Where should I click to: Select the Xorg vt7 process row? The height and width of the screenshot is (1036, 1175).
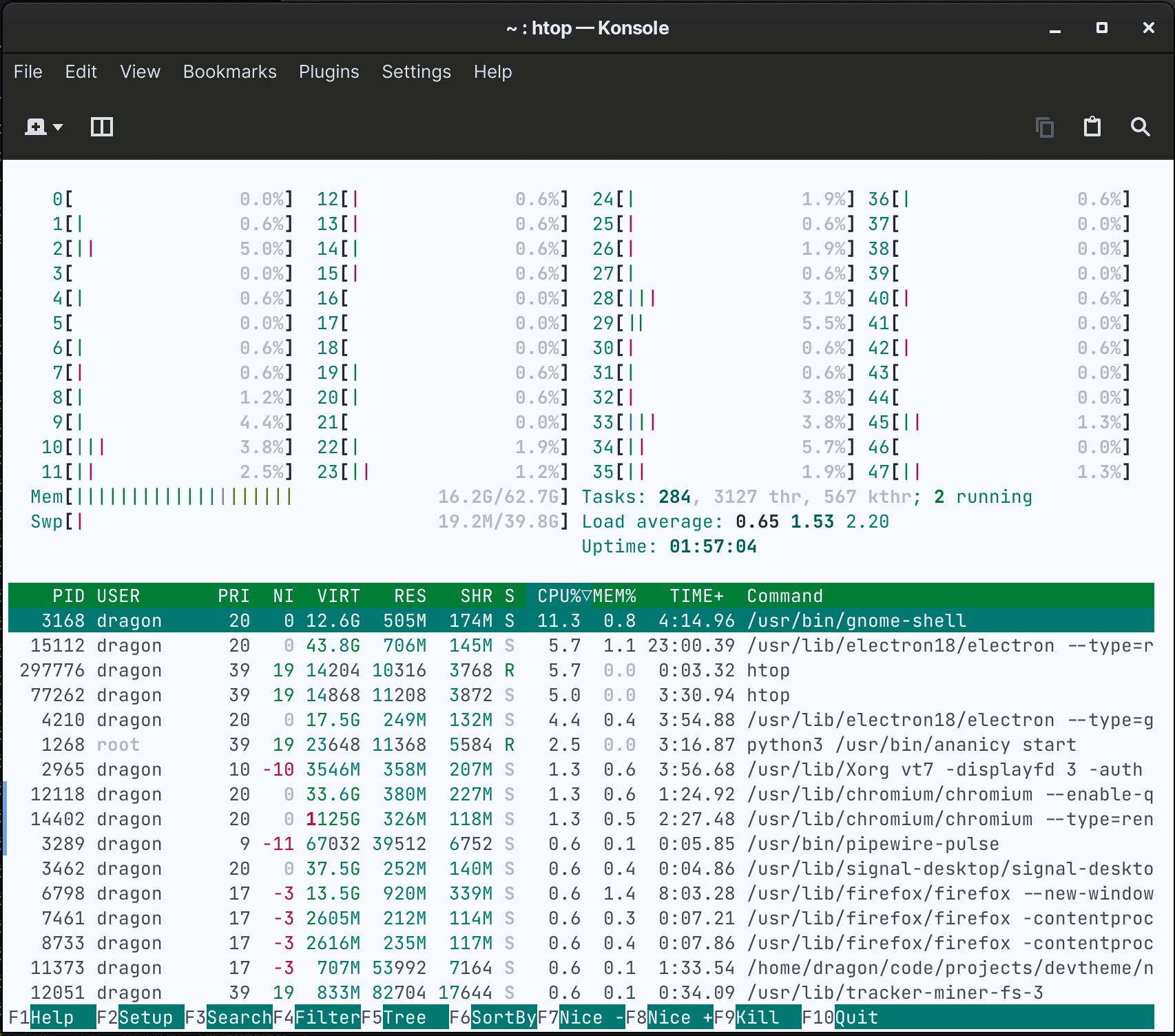pyautogui.click(x=581, y=769)
